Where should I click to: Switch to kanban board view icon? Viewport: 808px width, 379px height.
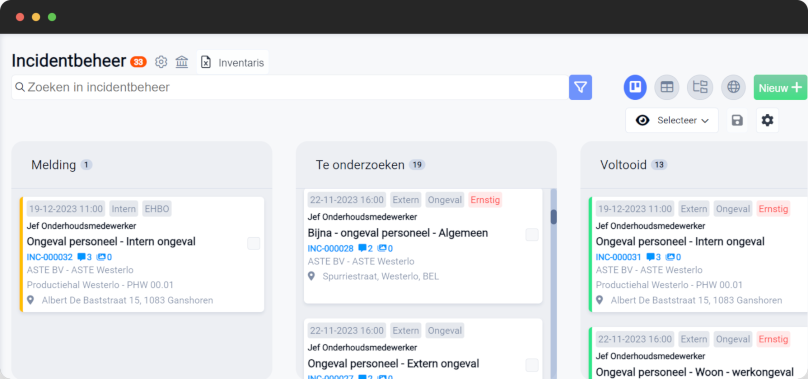click(x=635, y=88)
